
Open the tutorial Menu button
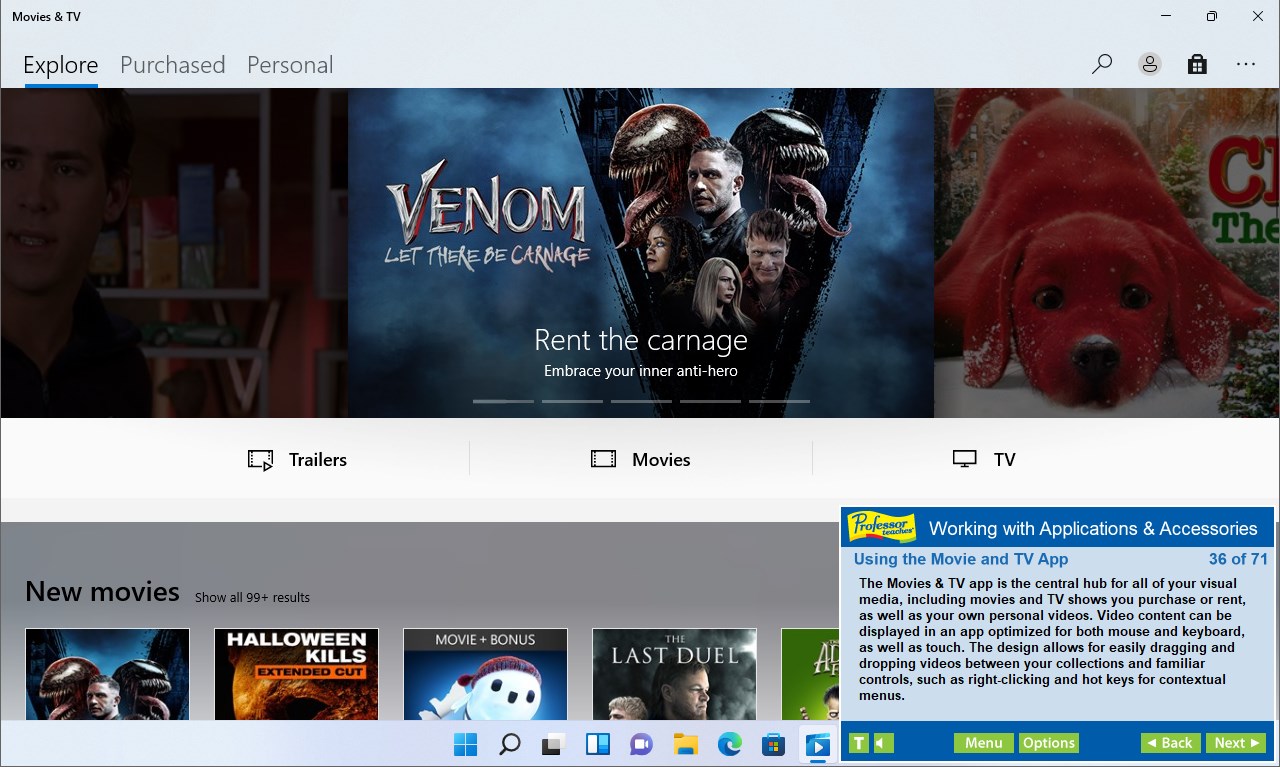pyautogui.click(x=984, y=743)
